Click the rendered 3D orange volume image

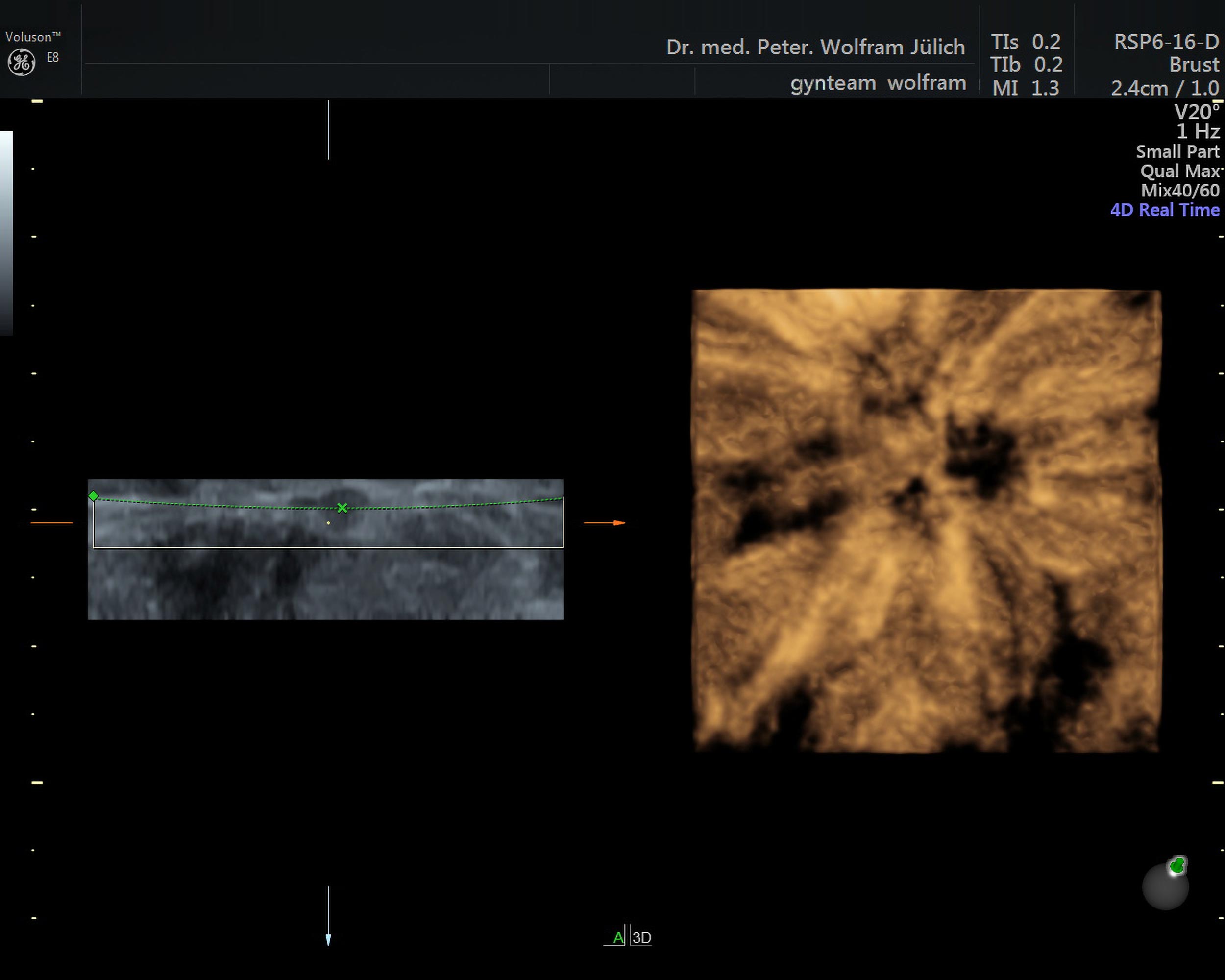(926, 521)
